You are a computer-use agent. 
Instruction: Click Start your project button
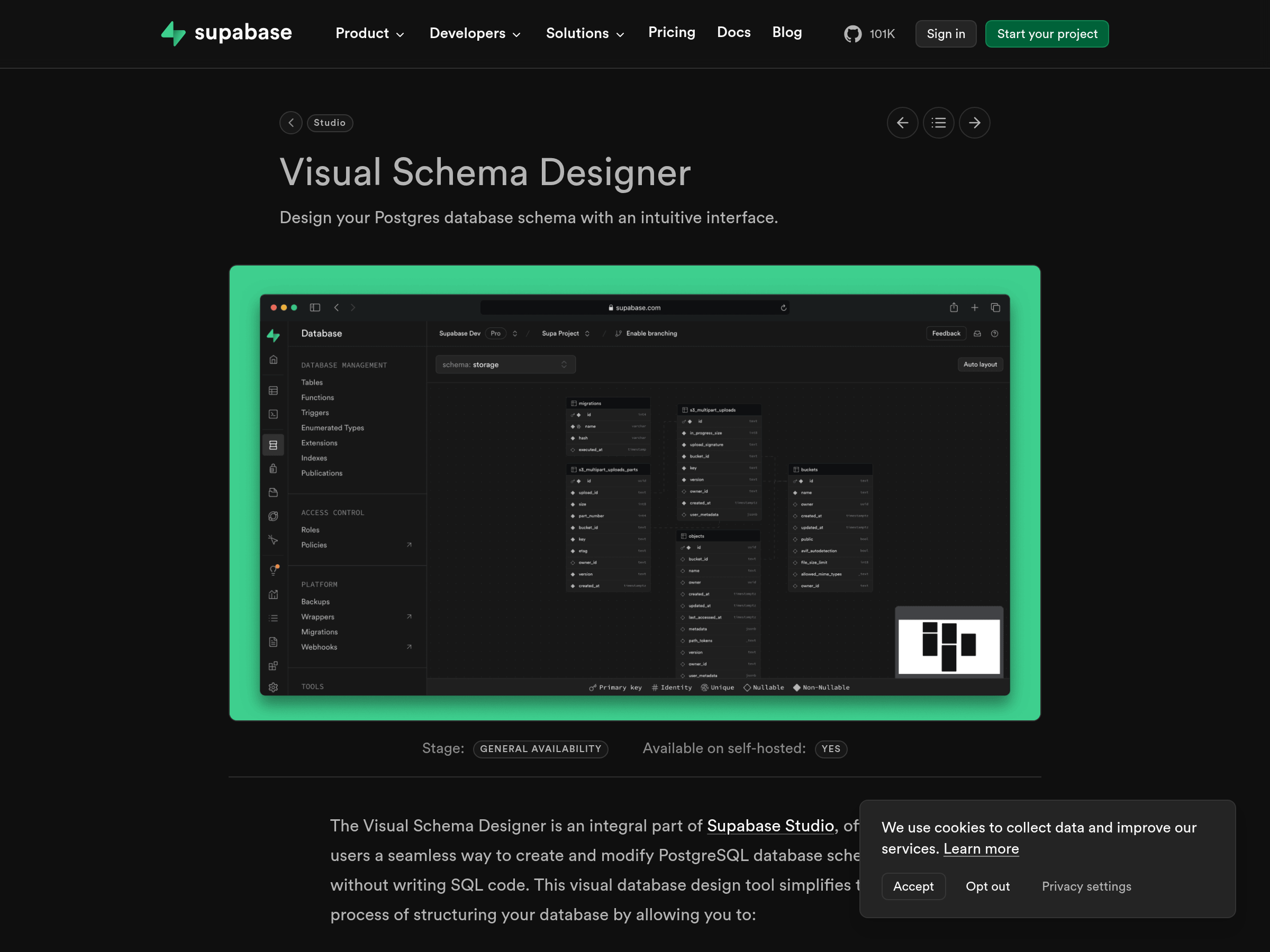[1047, 34]
